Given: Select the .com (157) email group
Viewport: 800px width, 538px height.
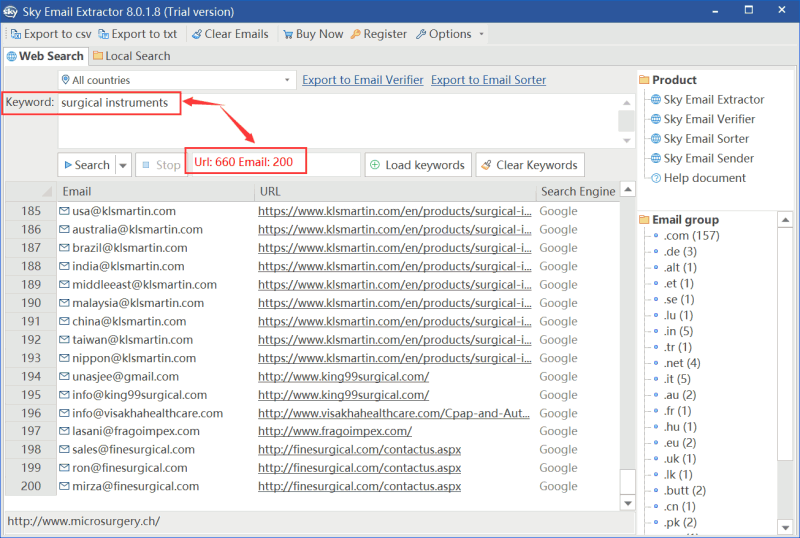Looking at the screenshot, I should tap(691, 236).
